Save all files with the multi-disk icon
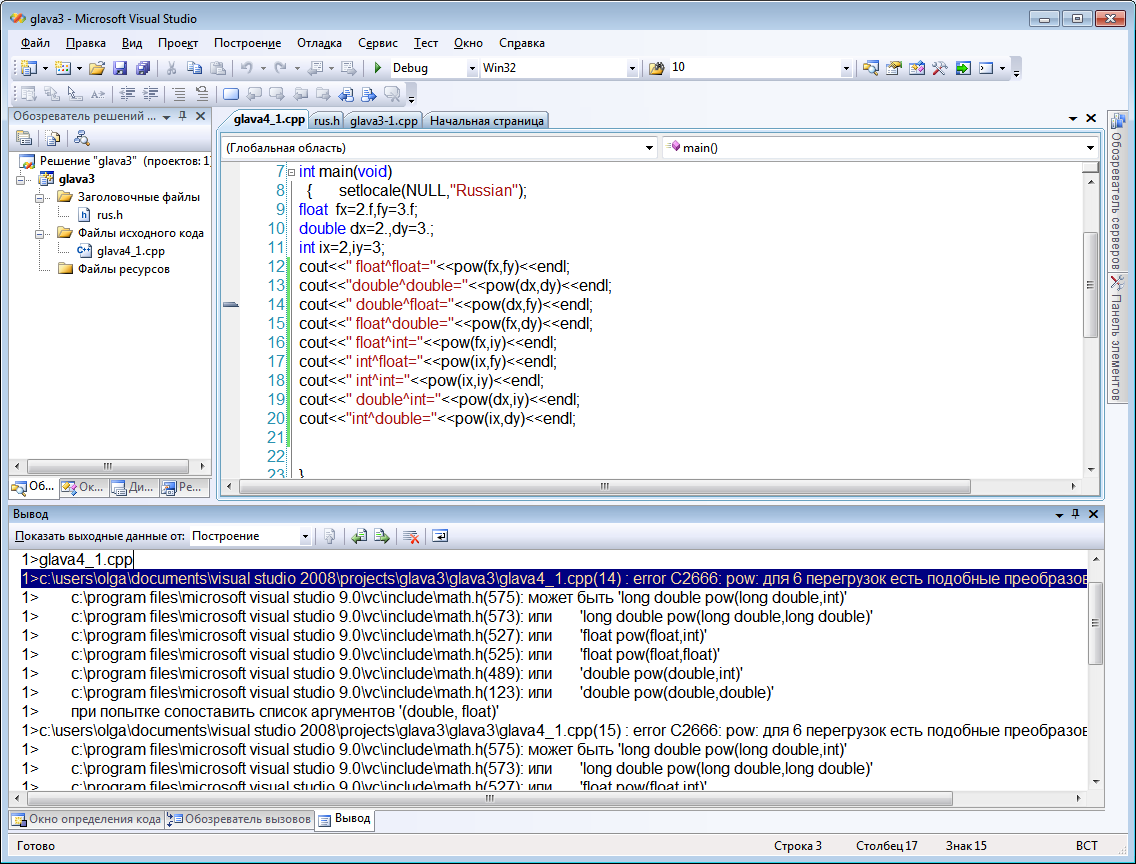This screenshot has width=1136, height=864. point(143,68)
